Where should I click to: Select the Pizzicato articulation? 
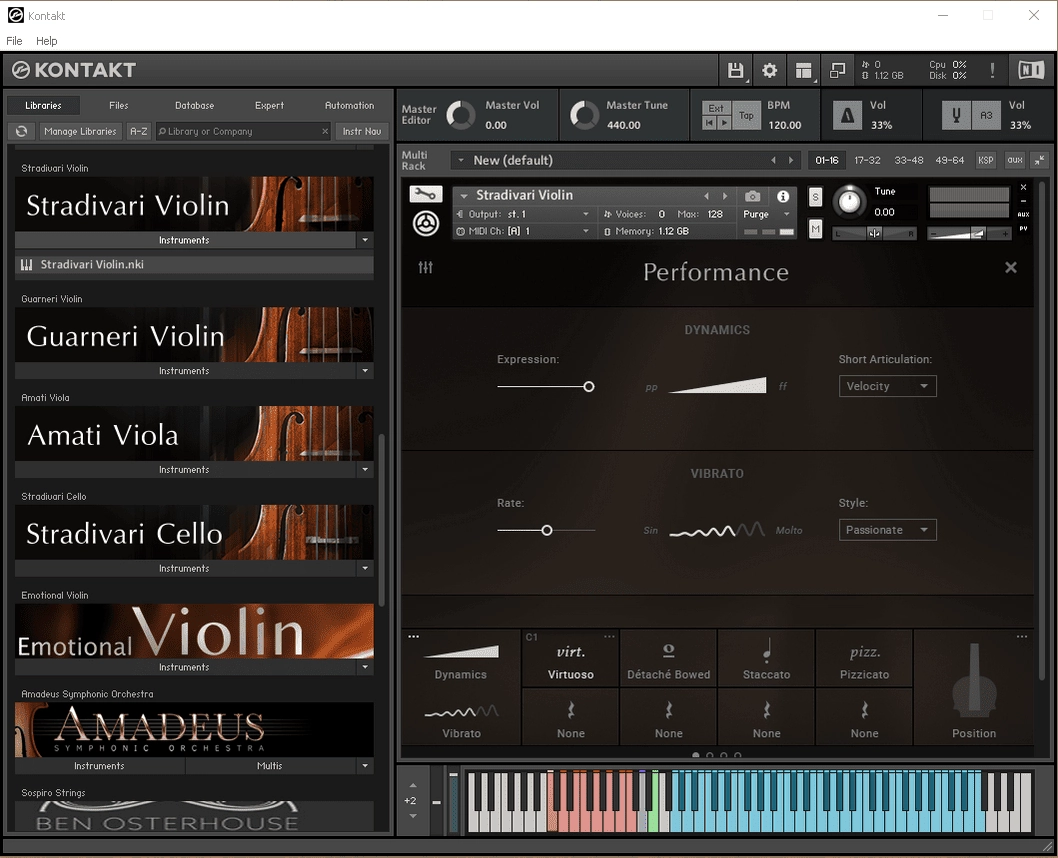[864, 659]
